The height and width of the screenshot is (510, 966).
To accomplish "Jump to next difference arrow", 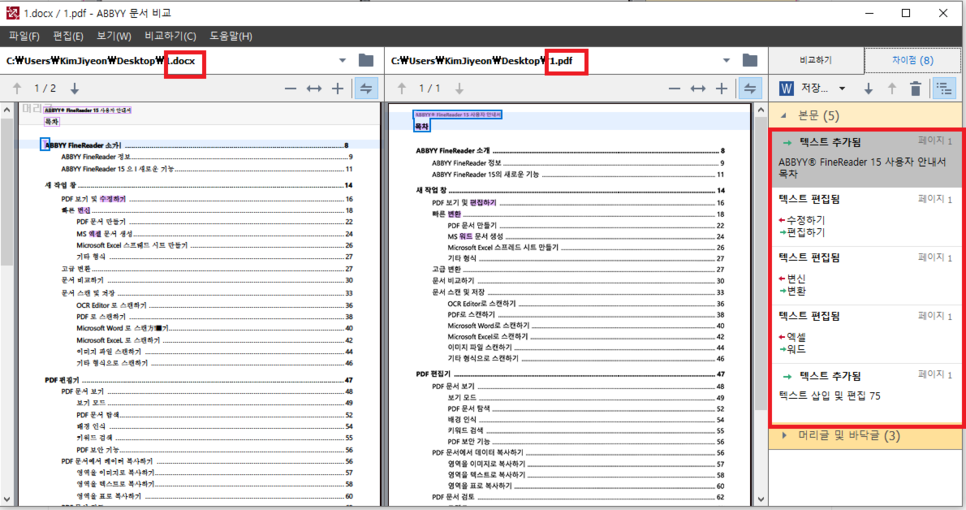I will (869, 89).
